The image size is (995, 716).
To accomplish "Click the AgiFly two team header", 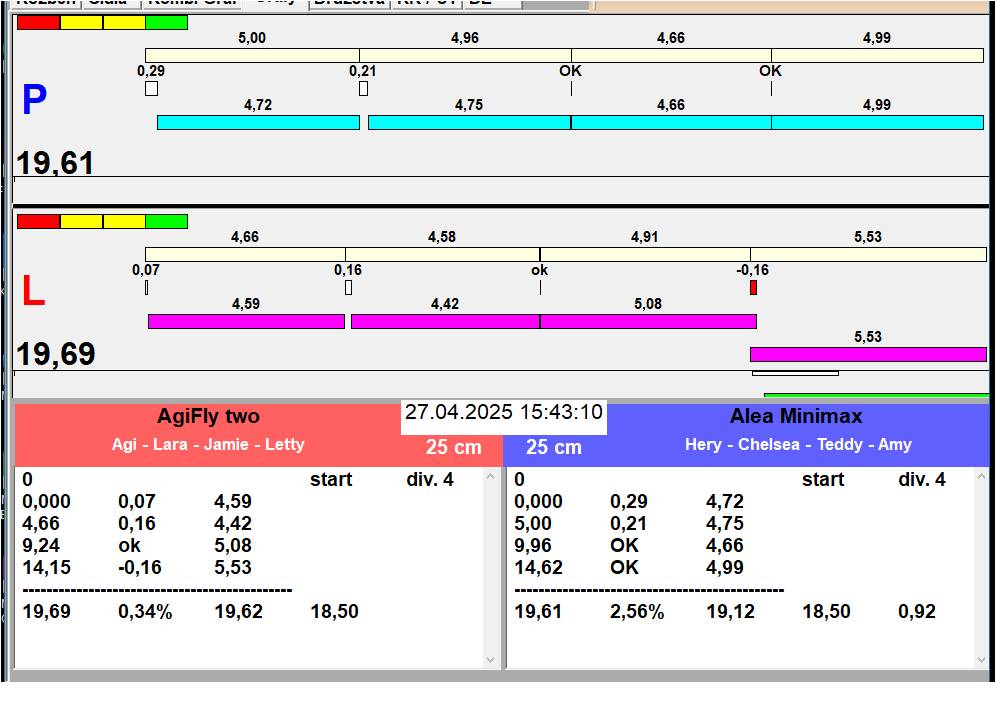I will pos(208,416).
